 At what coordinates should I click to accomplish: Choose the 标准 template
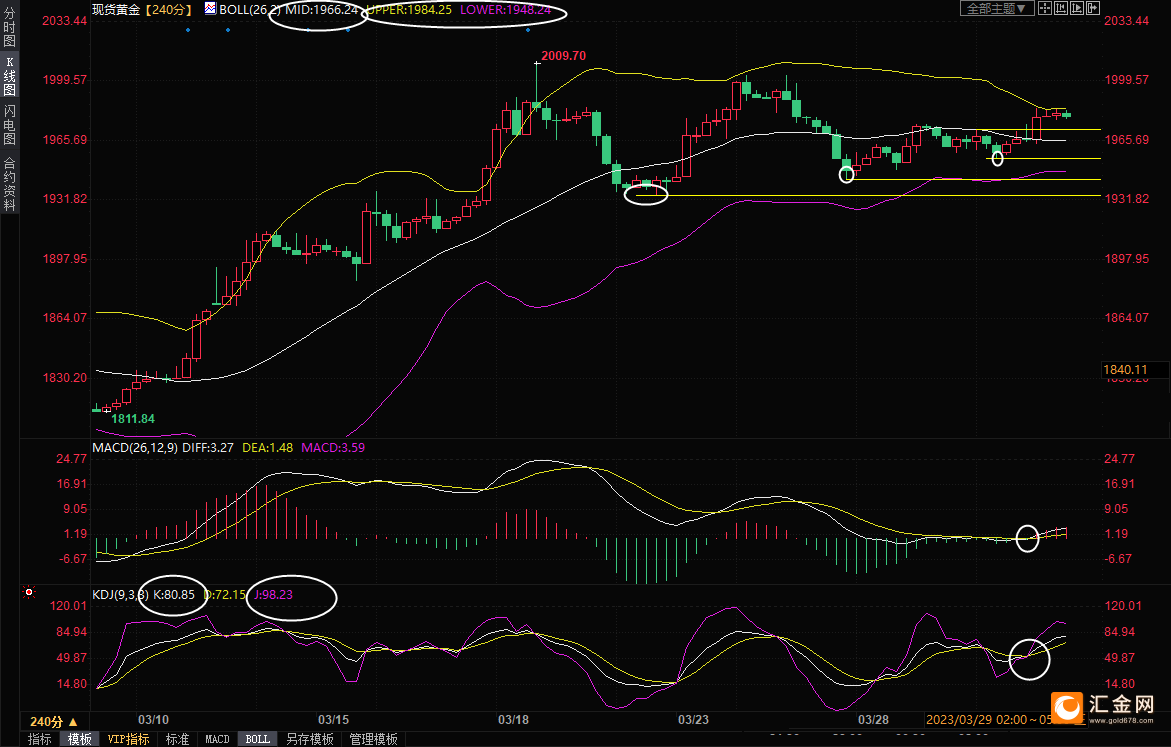(x=178, y=739)
